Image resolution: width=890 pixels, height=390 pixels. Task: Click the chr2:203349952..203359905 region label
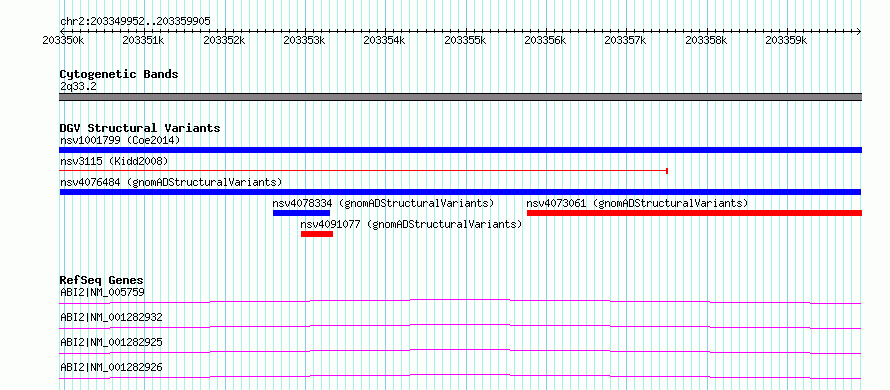[135, 22]
